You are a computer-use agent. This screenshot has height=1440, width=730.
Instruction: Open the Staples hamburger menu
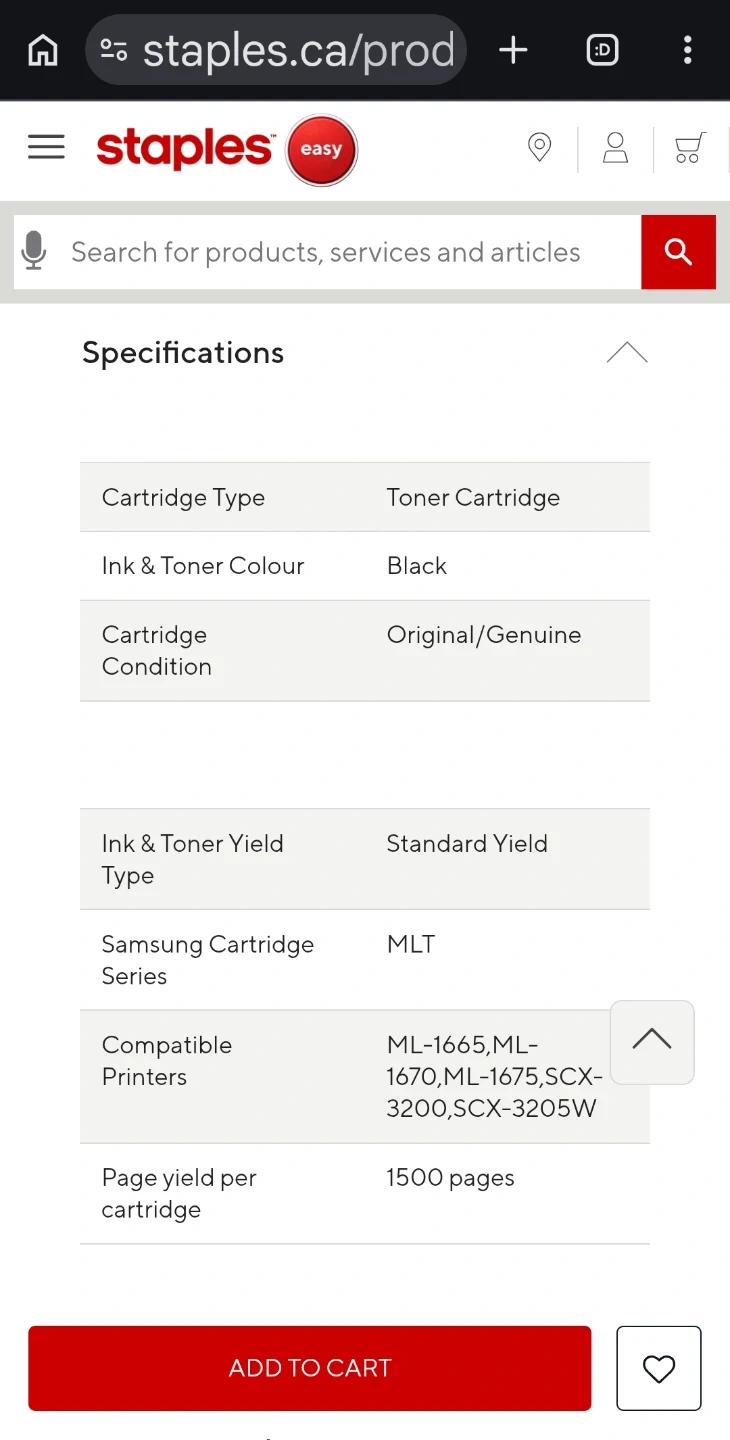pos(46,148)
